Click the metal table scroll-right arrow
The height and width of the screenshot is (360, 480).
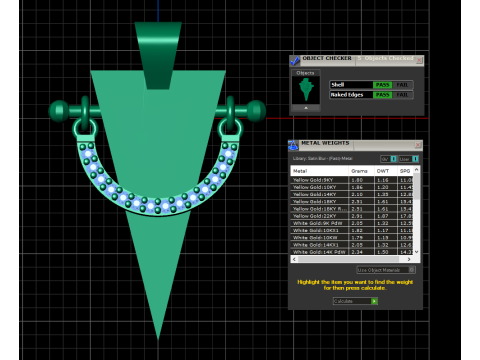[409, 259]
